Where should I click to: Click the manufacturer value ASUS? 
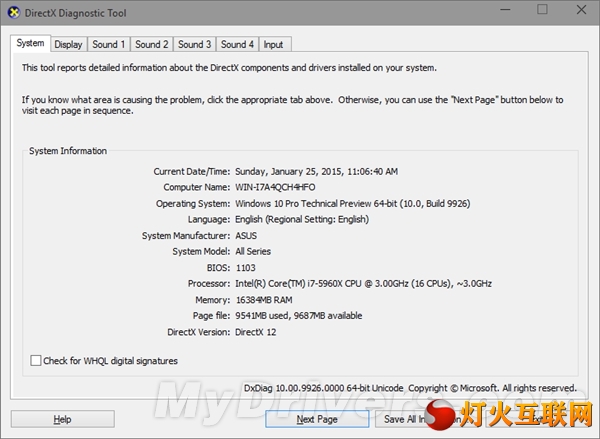click(x=246, y=235)
